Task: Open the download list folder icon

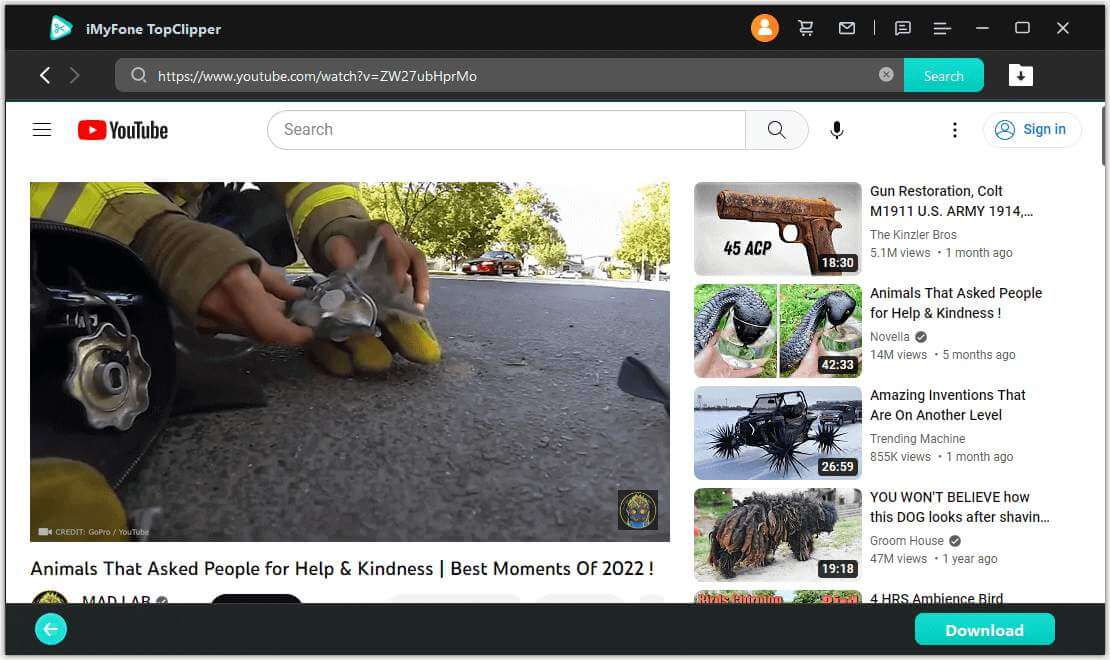Action: (1020, 75)
